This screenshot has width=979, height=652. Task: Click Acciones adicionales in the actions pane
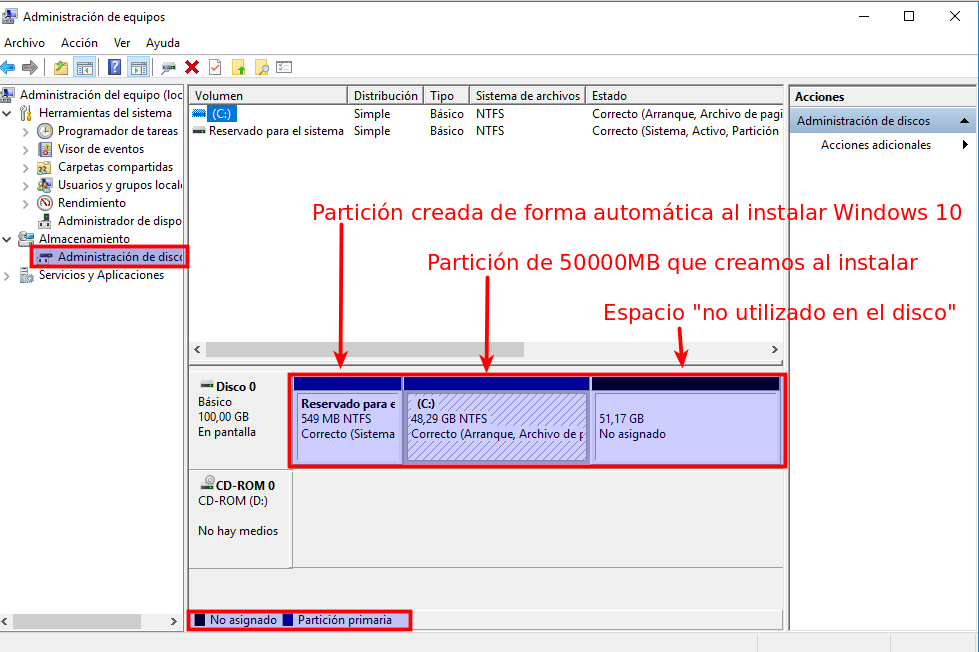(x=875, y=145)
